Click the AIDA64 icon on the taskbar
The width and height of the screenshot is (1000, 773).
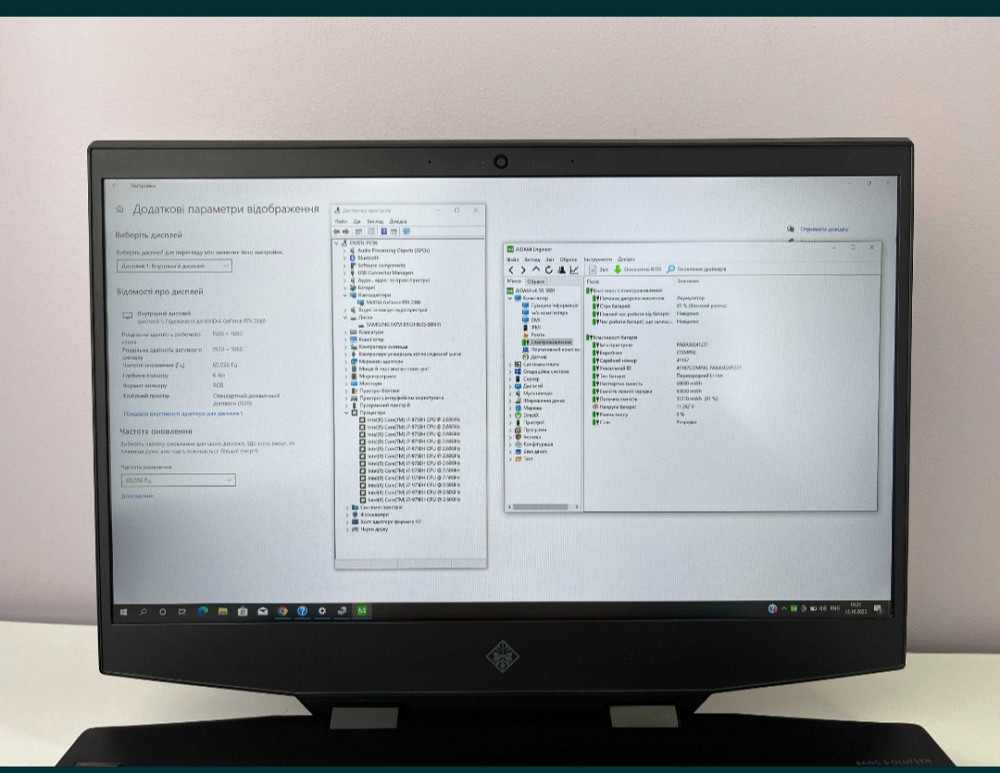click(x=361, y=610)
